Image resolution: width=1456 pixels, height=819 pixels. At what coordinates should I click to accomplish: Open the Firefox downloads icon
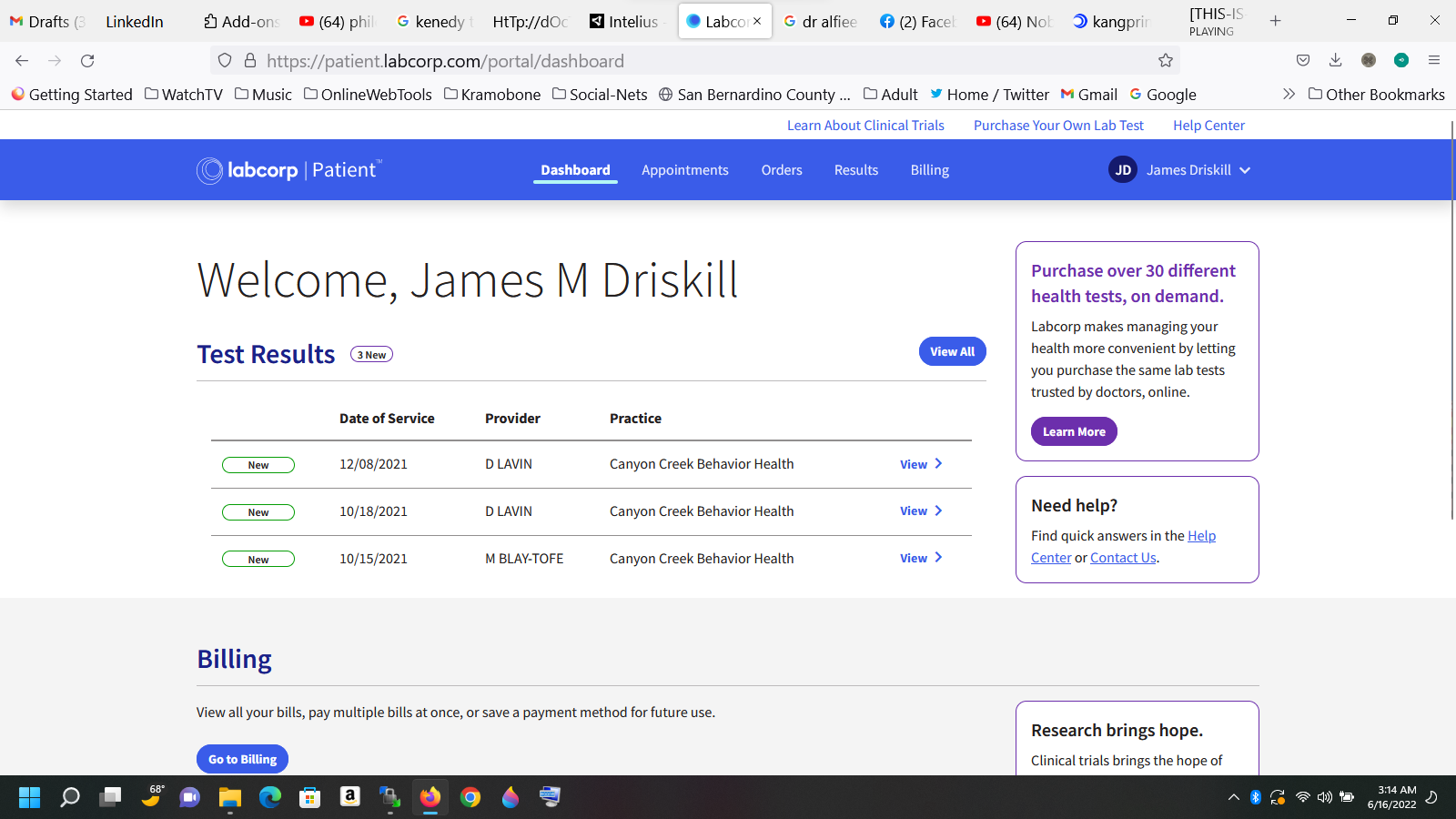point(1336,61)
